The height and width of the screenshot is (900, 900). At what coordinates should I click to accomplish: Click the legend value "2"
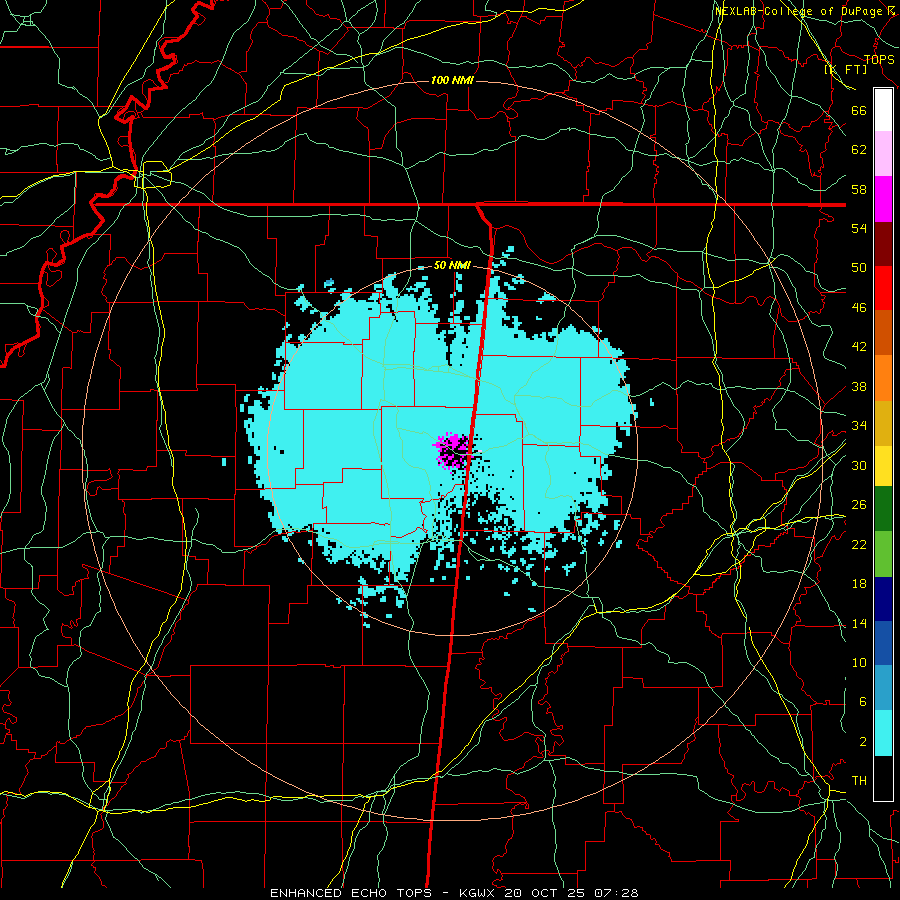(x=863, y=742)
